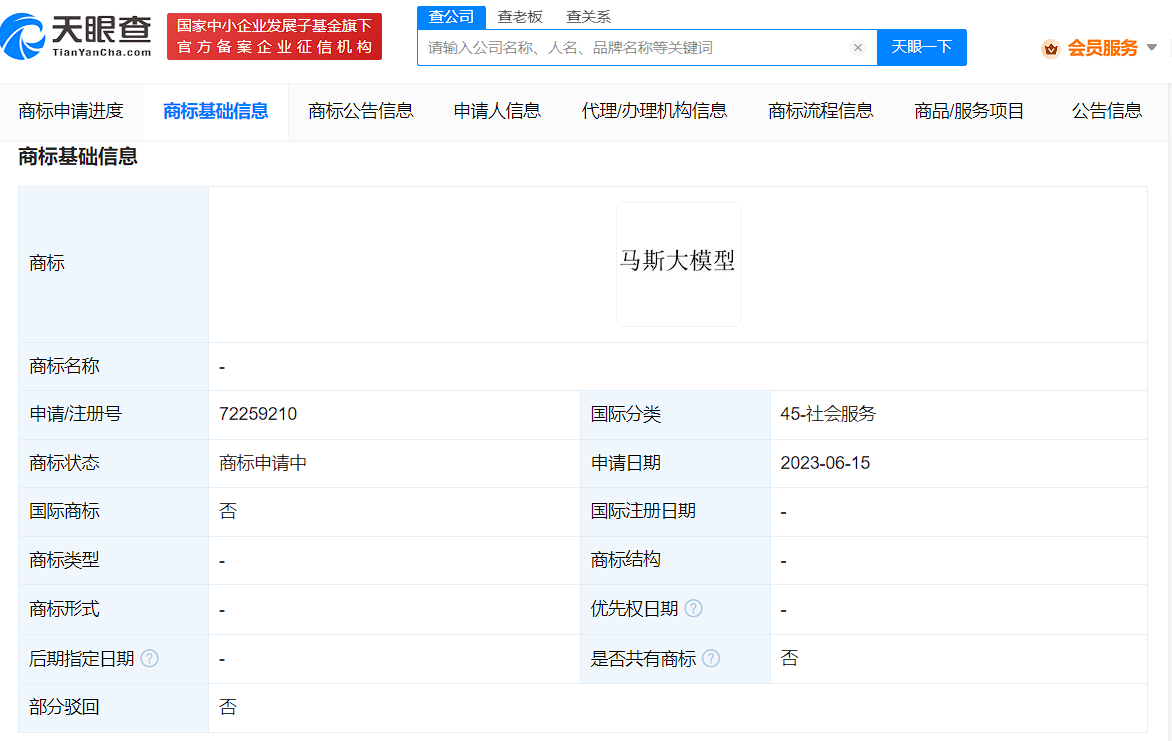Click the 天眼一下 search button

tap(922, 47)
